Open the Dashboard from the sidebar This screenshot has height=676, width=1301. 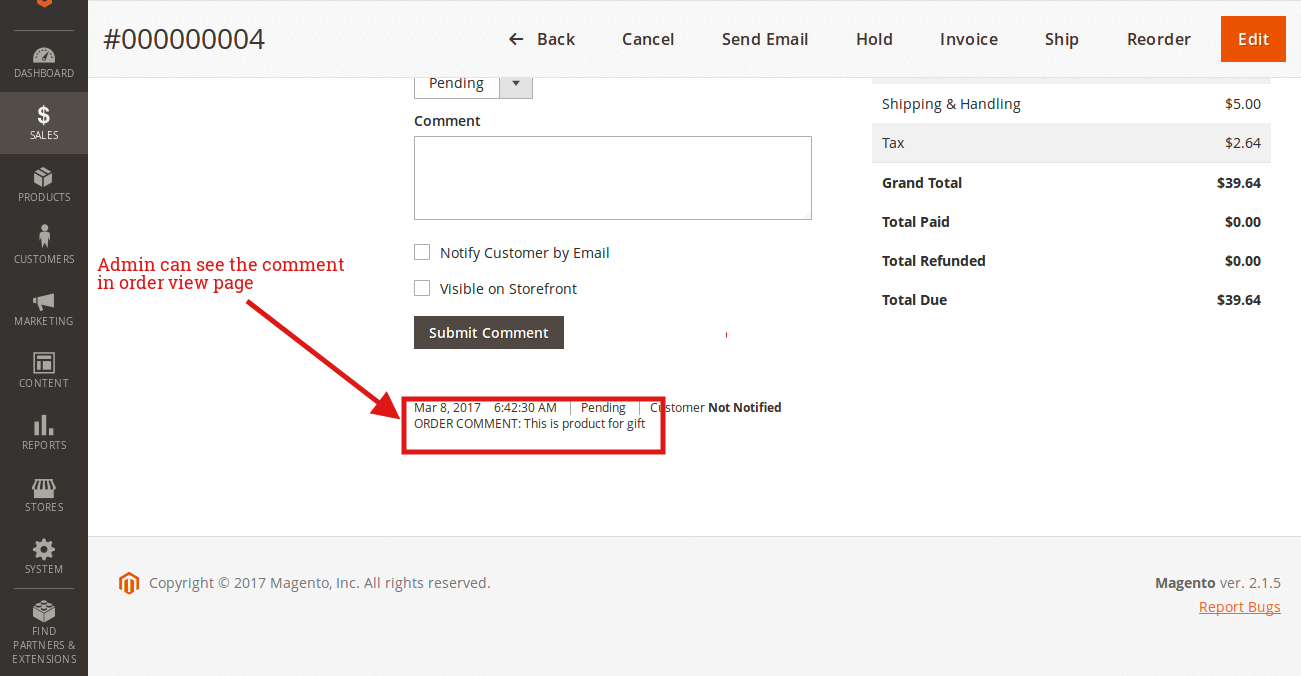pos(43,60)
